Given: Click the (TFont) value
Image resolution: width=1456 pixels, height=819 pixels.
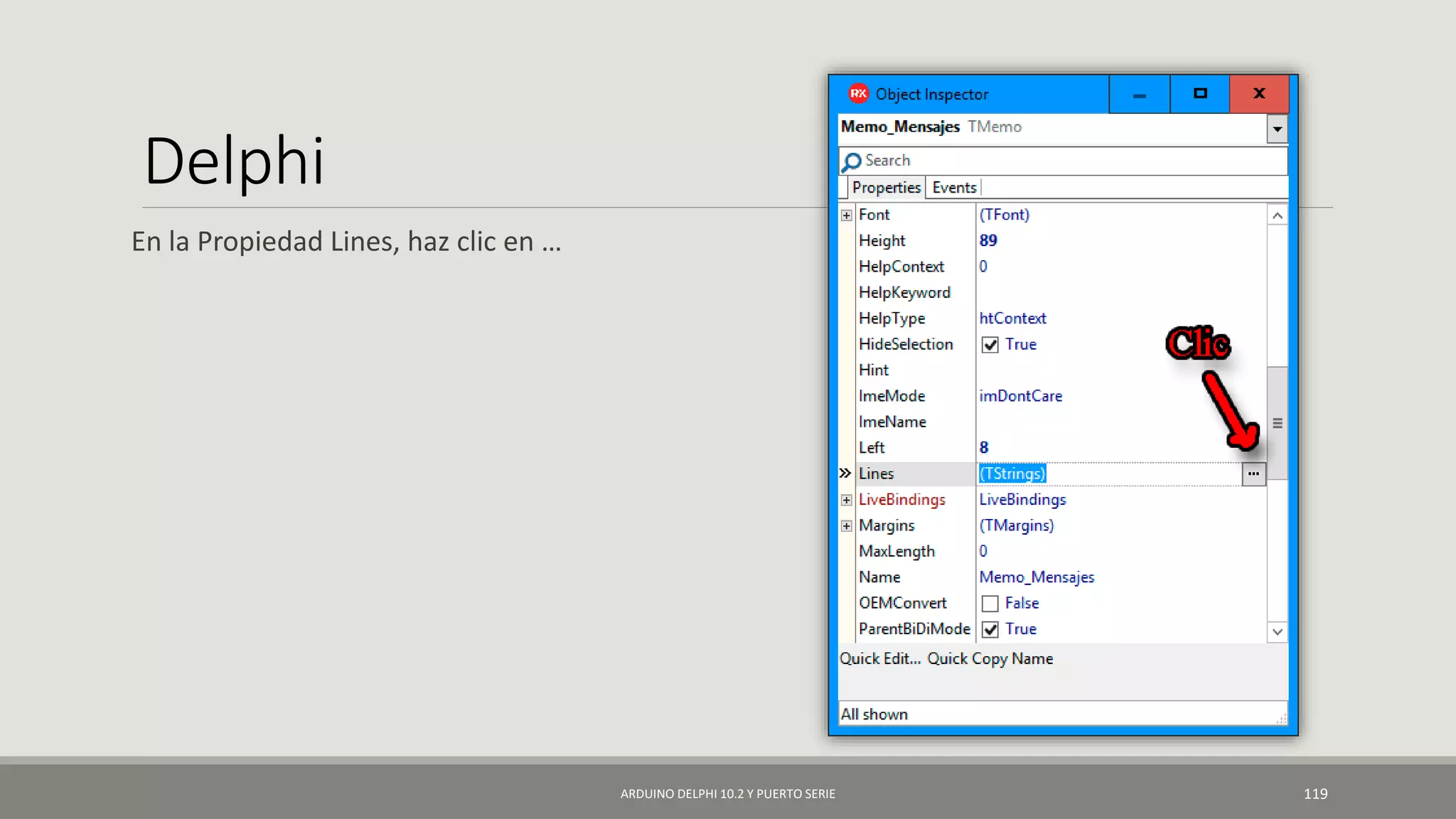Looking at the screenshot, I should [x=1004, y=215].
